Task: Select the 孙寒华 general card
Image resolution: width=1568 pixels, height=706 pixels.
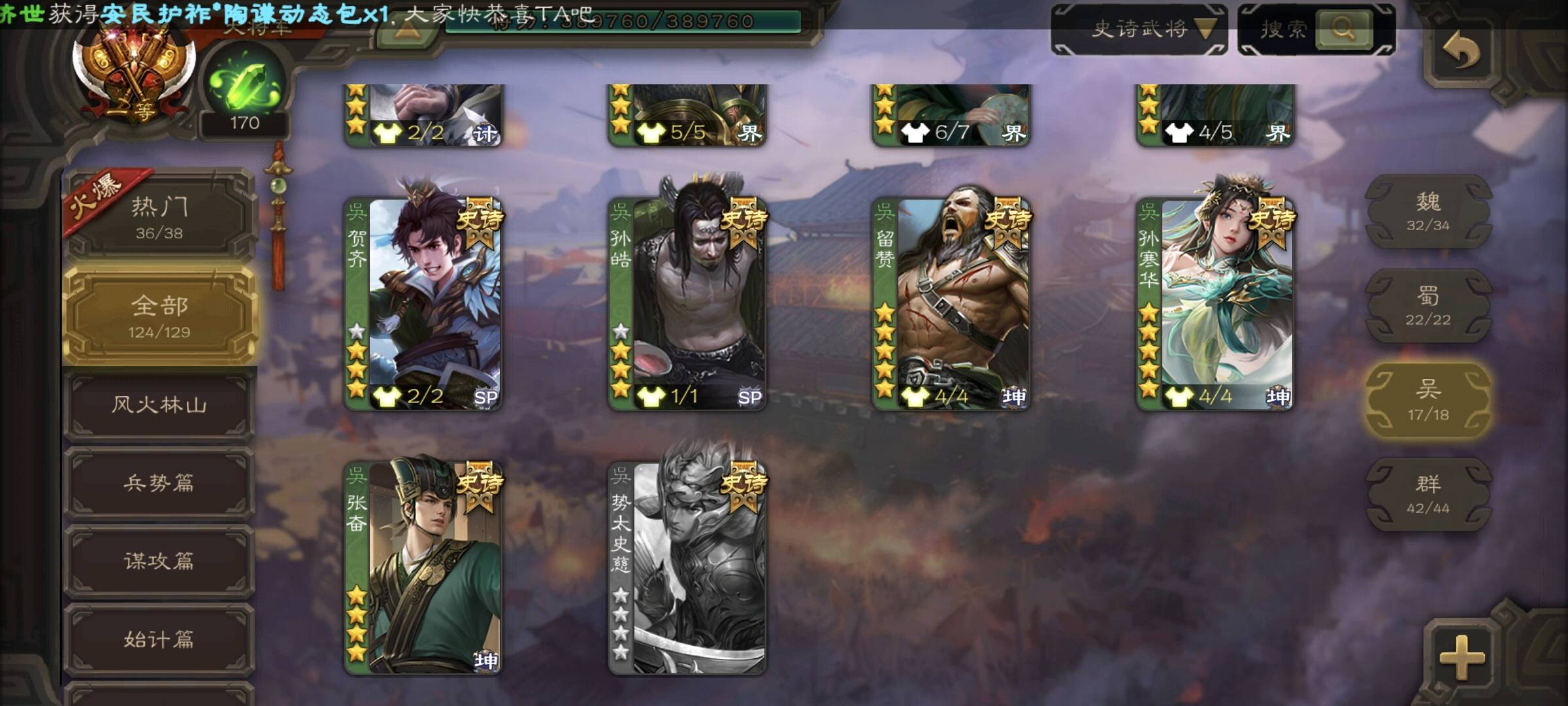Action: (x=1215, y=304)
